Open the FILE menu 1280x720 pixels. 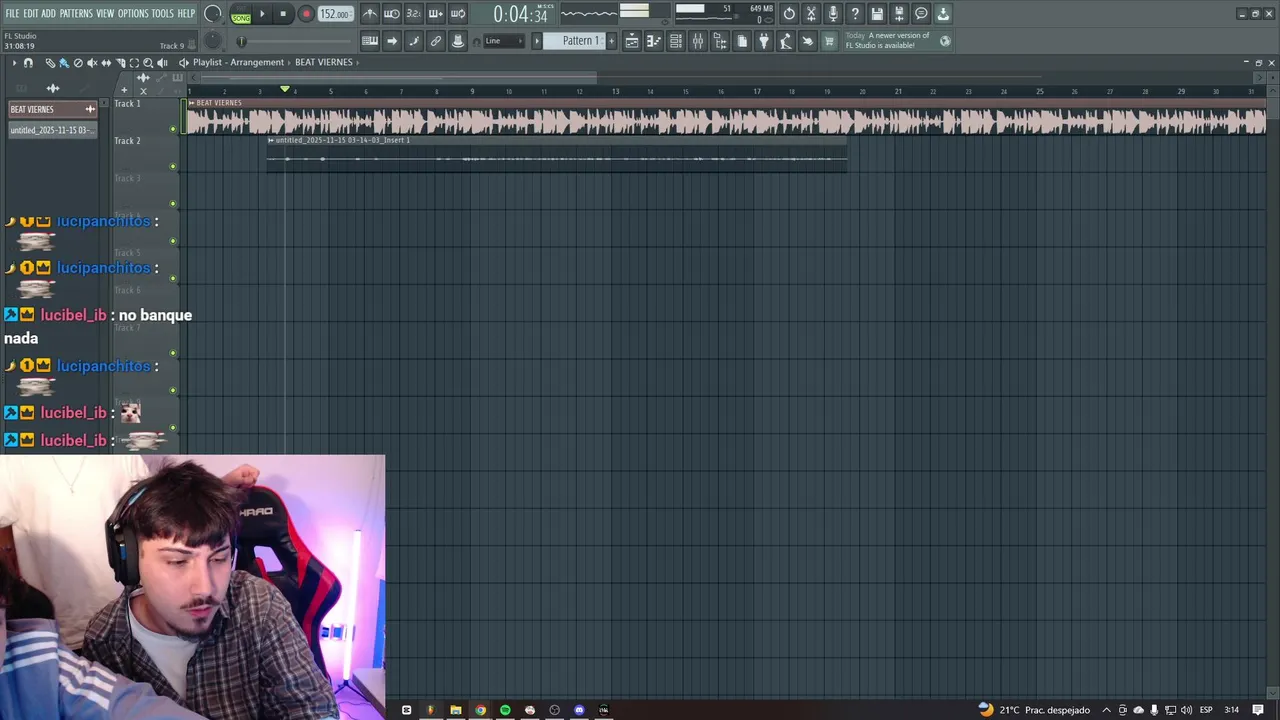12,14
